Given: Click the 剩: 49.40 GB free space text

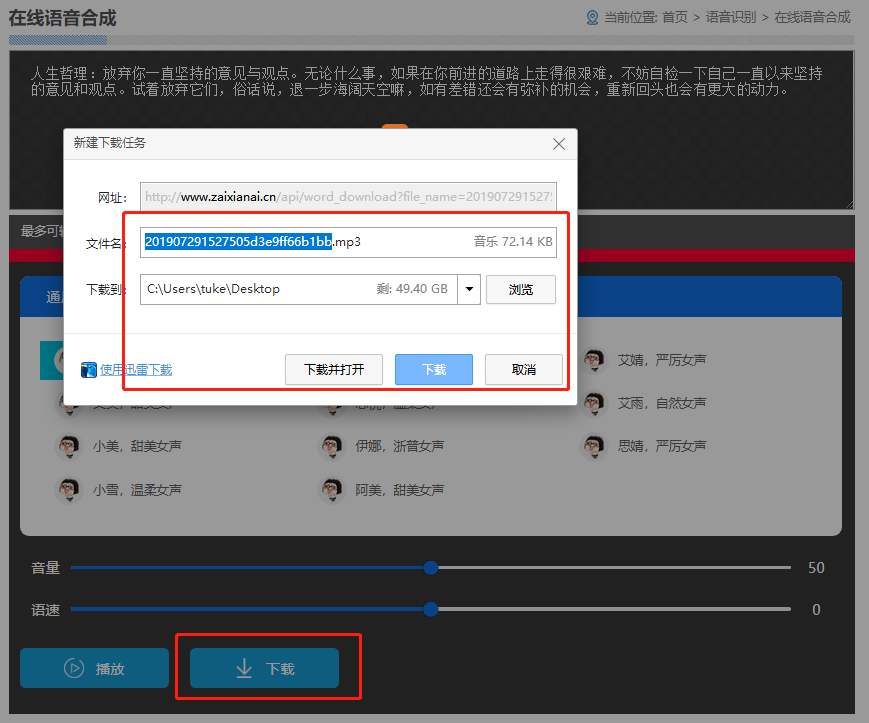Looking at the screenshot, I should [412, 289].
